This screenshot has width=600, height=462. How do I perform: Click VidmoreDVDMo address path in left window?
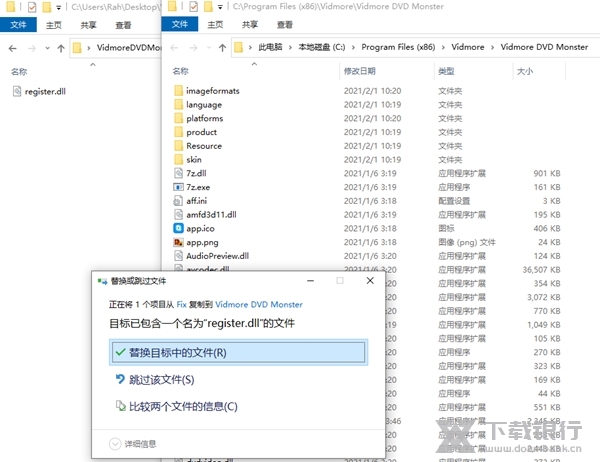(129, 47)
